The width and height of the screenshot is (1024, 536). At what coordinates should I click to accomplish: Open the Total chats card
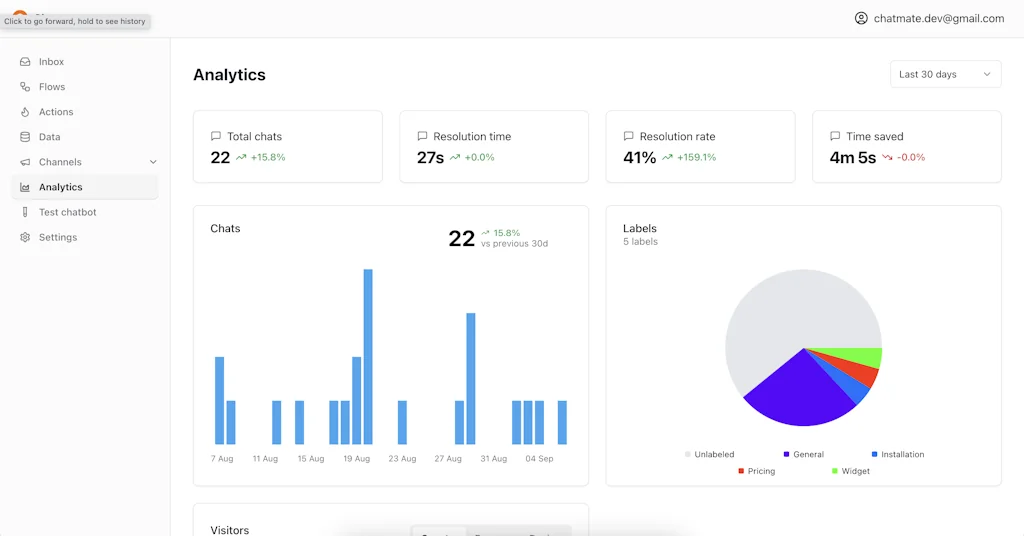point(288,147)
